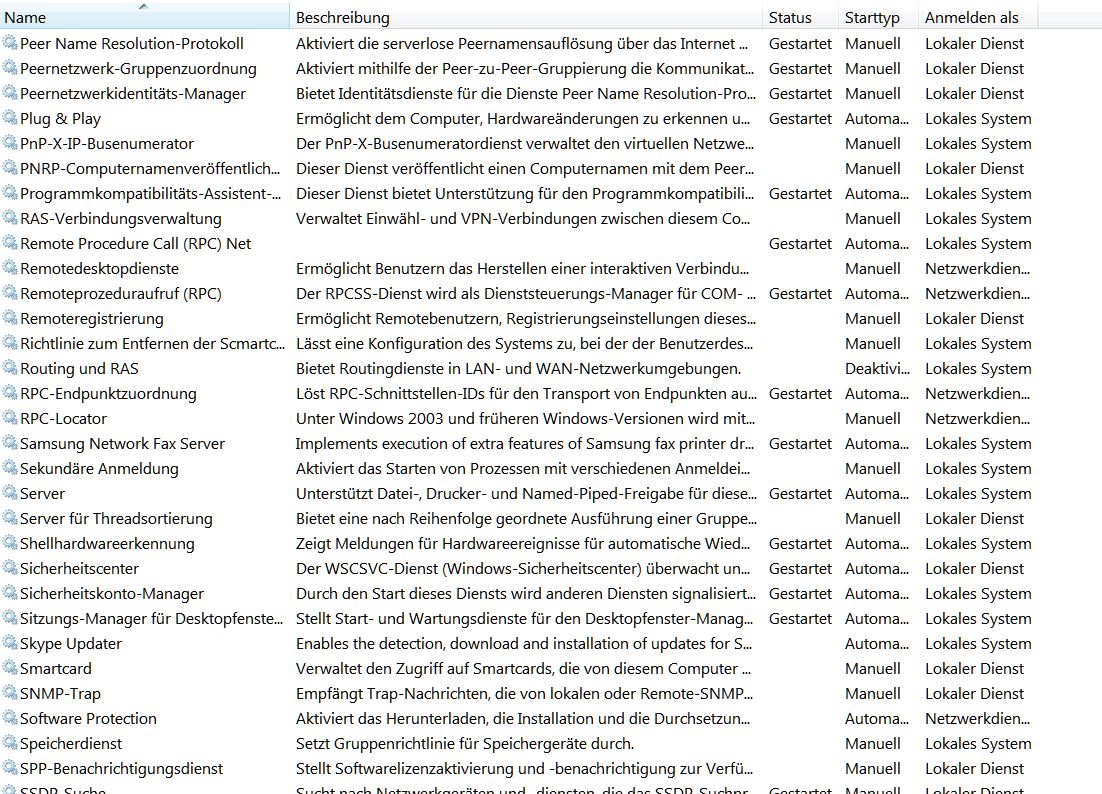Select the SNMP-Trap service name
Image resolution: width=1102 pixels, height=794 pixels.
click(60, 694)
